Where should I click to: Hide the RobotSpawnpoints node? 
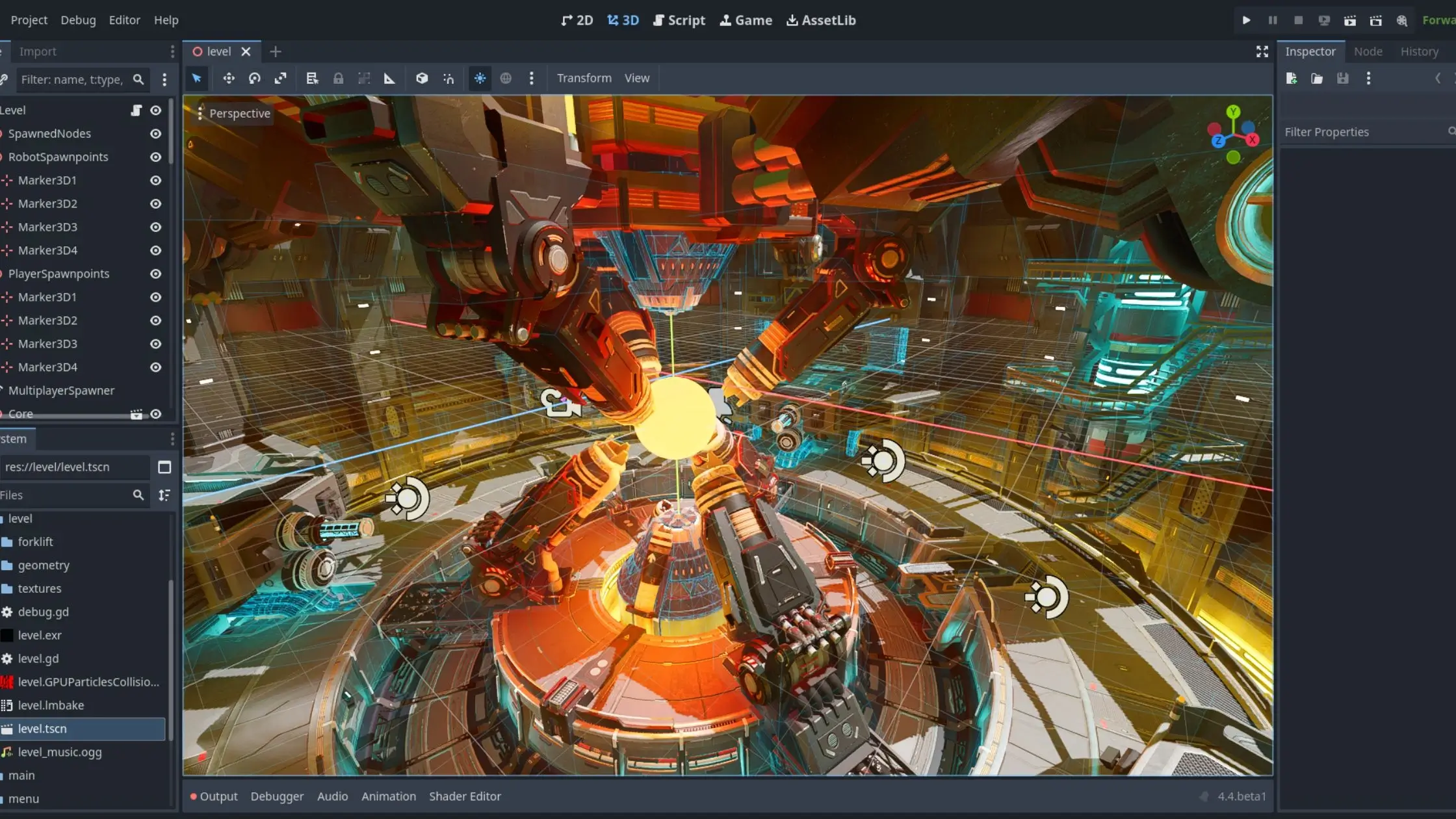(x=155, y=157)
